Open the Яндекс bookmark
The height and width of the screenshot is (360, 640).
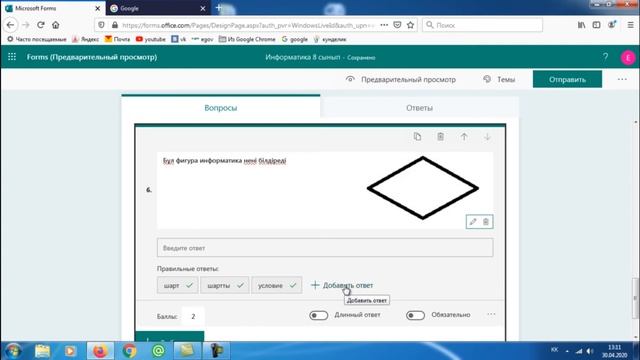[85, 39]
